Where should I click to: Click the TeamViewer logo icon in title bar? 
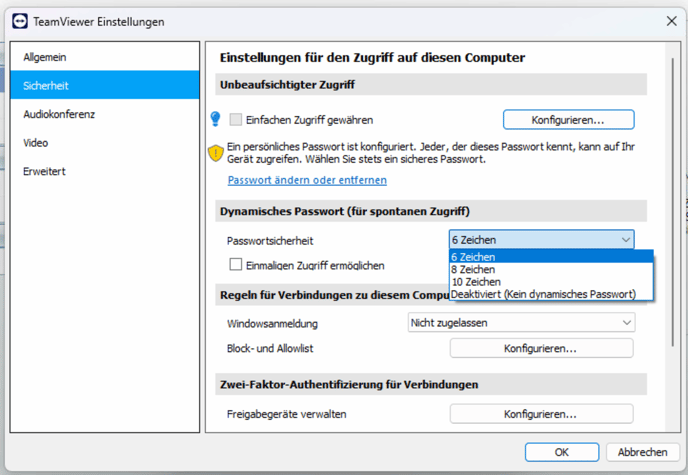tap(21, 21)
